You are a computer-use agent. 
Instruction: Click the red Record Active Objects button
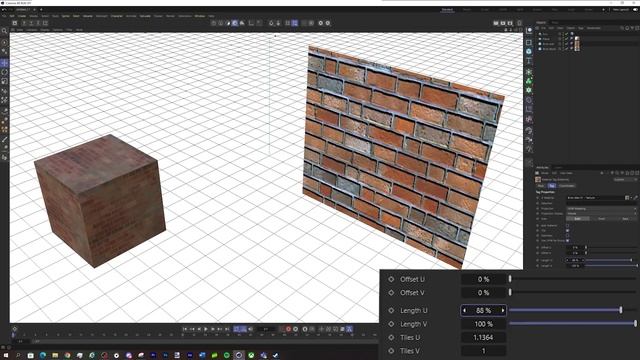(x=288, y=329)
